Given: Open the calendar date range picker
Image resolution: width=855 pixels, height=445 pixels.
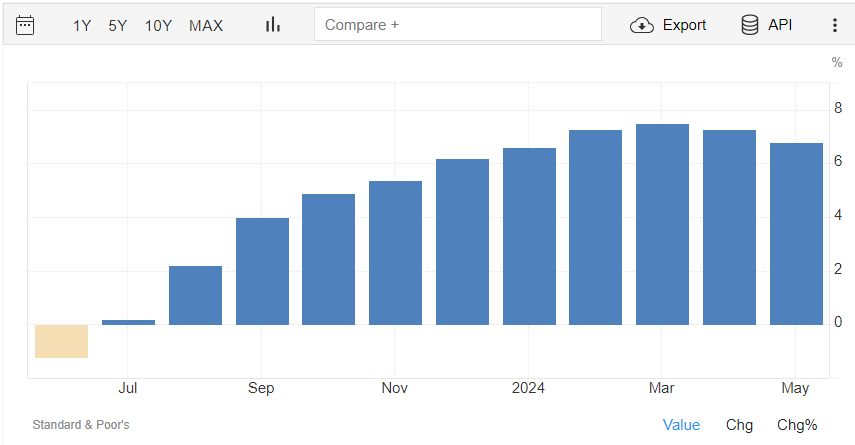Looking at the screenshot, I should coord(25,26).
